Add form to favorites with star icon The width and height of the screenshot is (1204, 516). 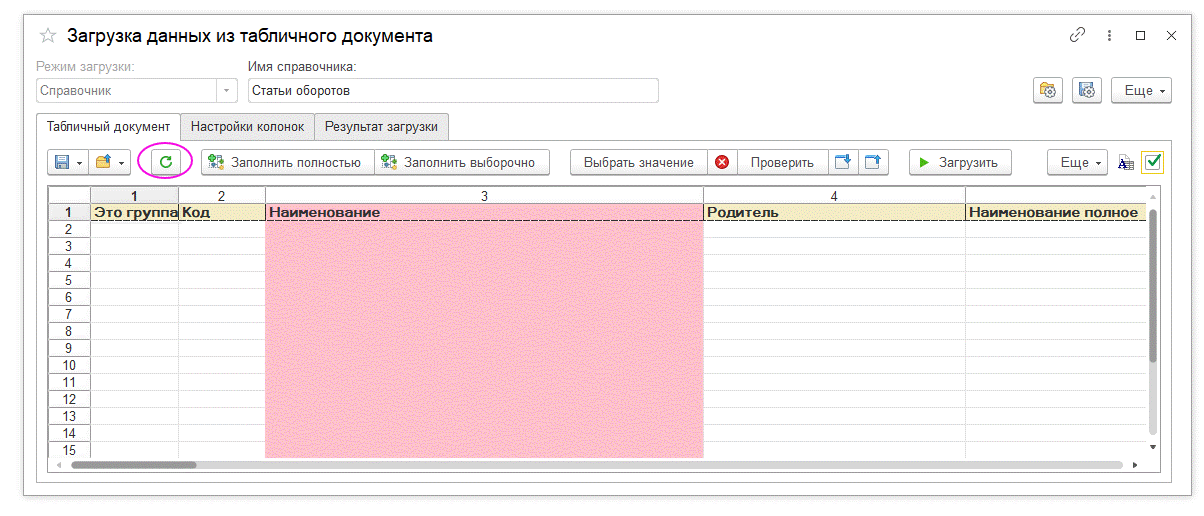[47, 36]
